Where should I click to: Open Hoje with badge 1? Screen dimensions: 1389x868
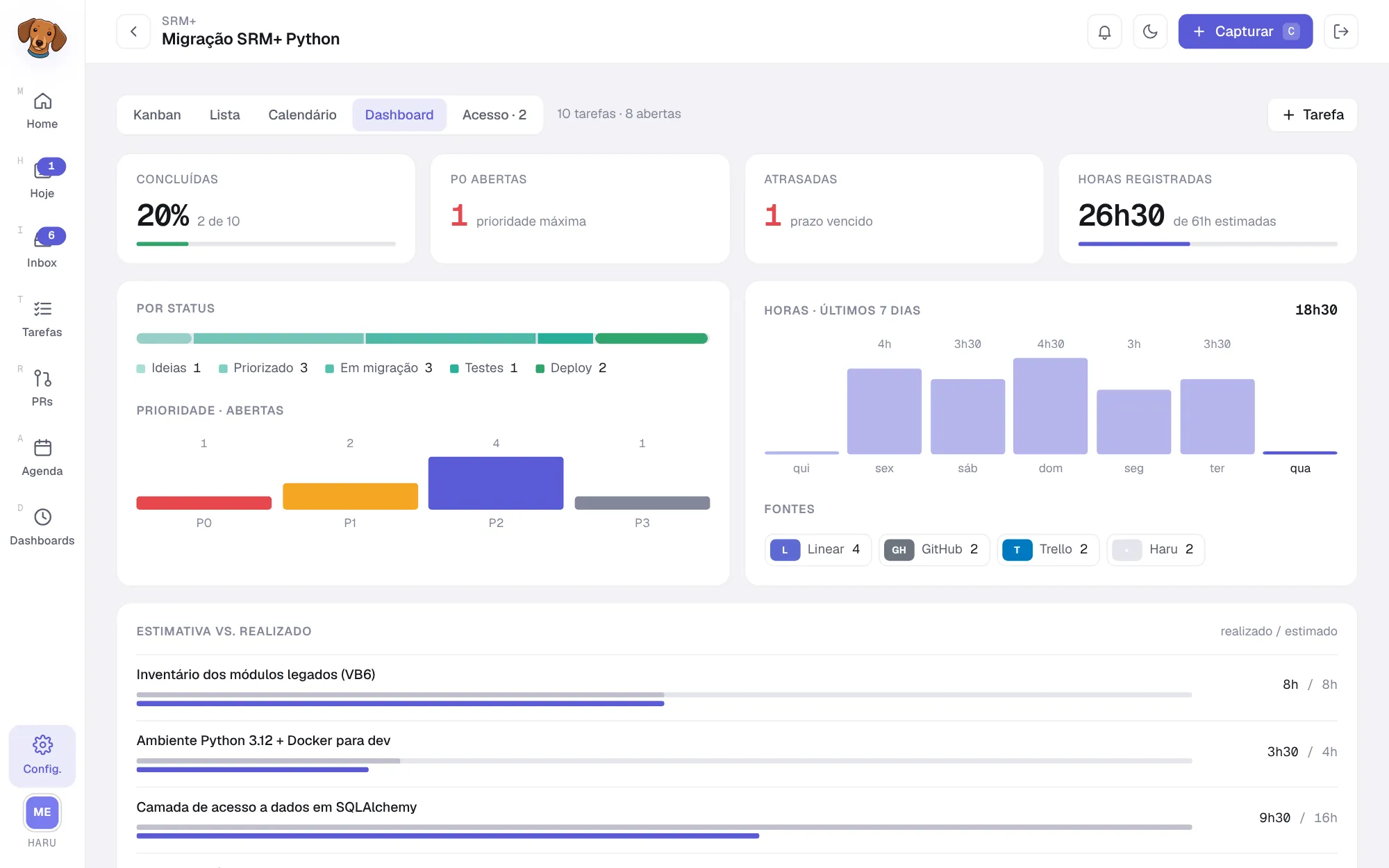tap(42, 181)
